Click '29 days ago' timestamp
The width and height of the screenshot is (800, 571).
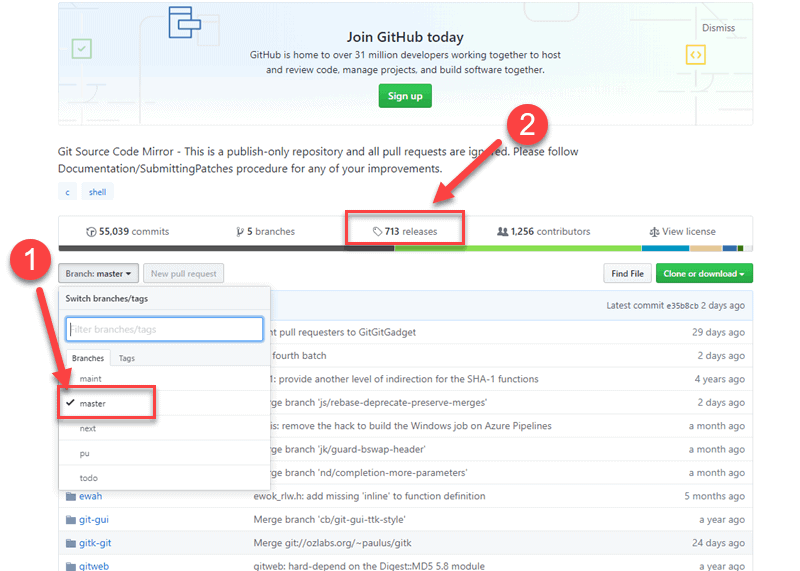(x=718, y=332)
